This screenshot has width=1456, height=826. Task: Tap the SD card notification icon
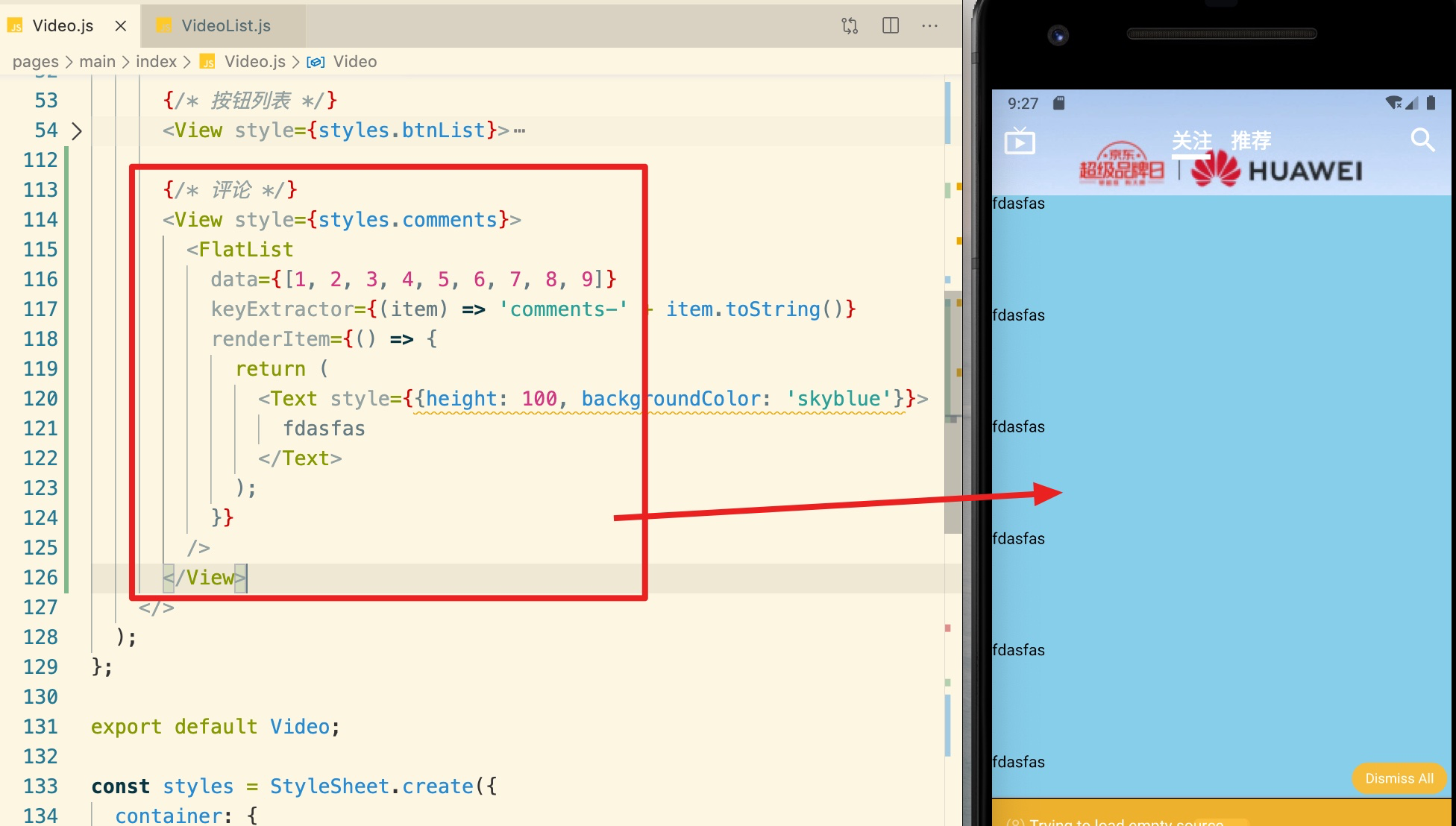click(1058, 103)
